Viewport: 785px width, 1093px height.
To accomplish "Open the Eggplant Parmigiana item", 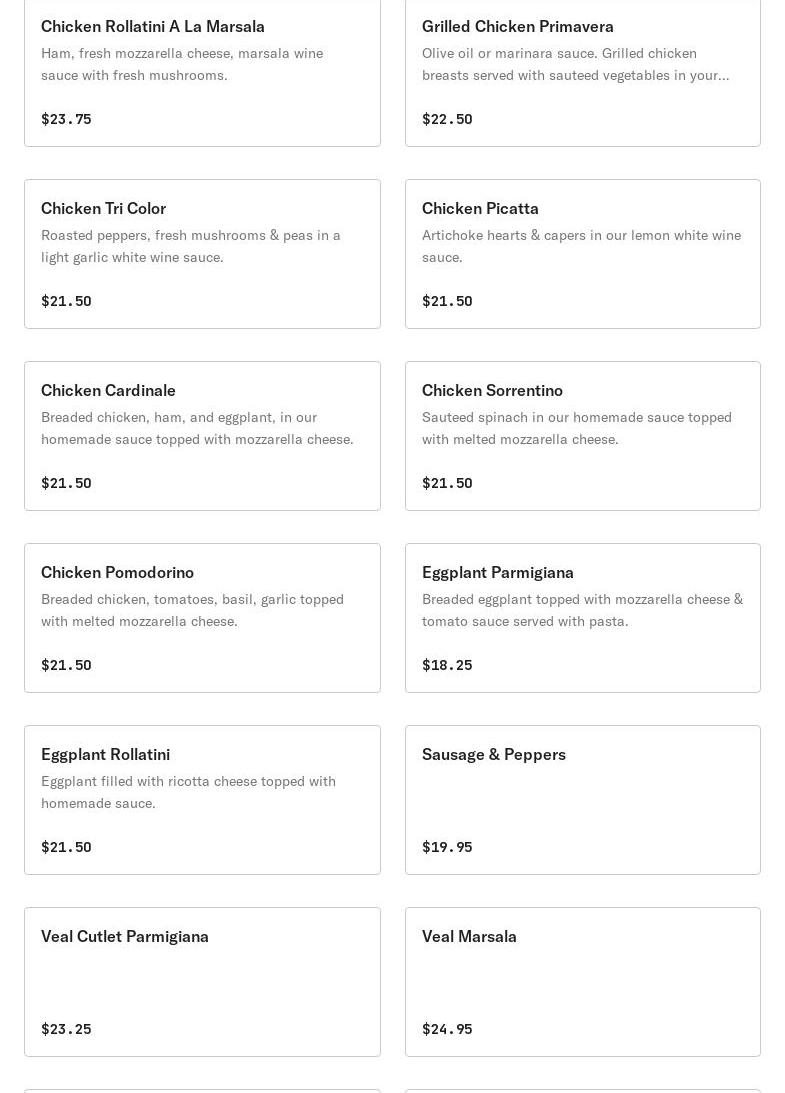I will [497, 573].
